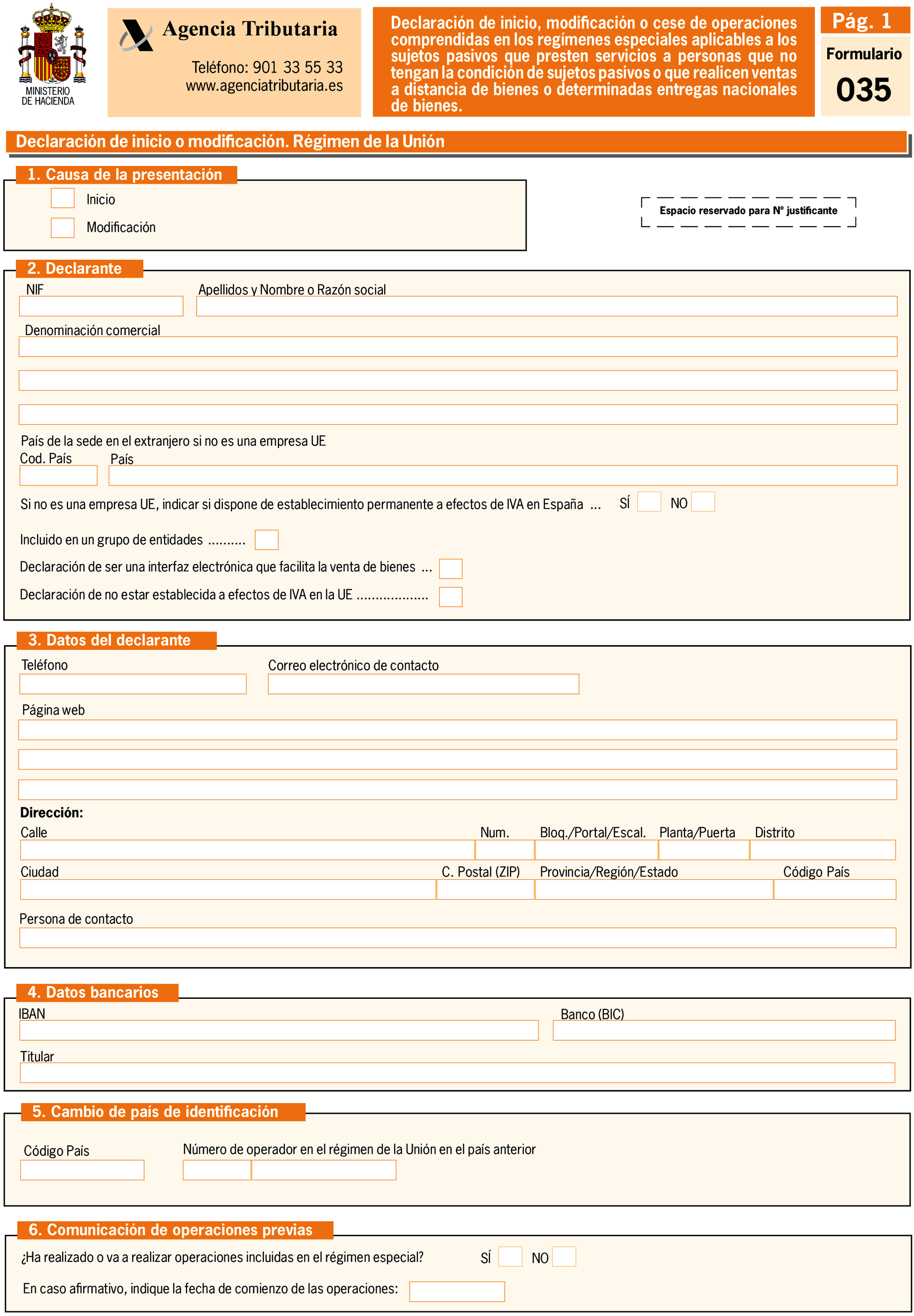The width and height of the screenshot is (914, 1316).
Task: Click Apellidos y Nombre o Razón social field
Action: 547,306
